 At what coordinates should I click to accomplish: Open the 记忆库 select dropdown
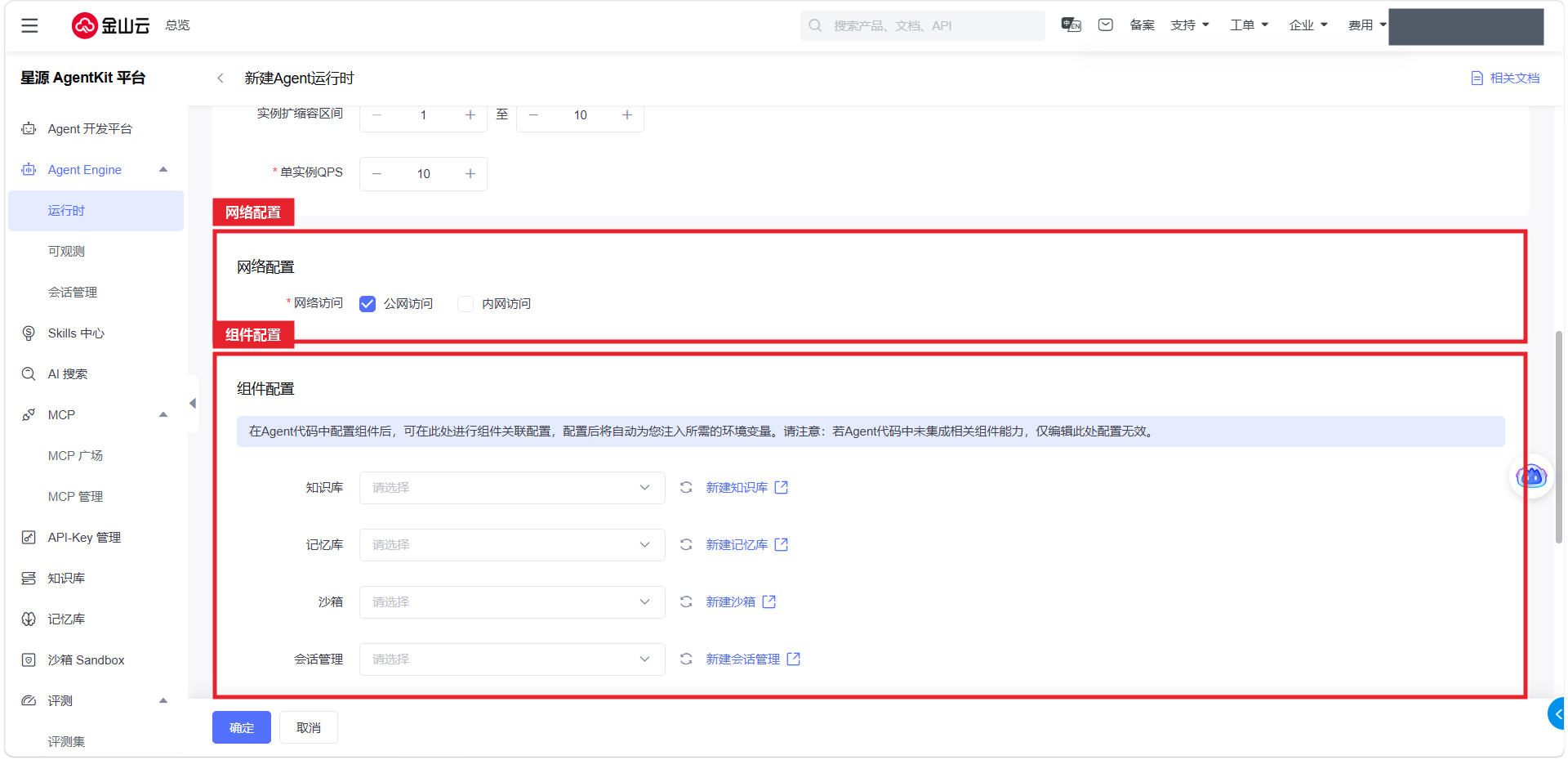click(x=512, y=545)
